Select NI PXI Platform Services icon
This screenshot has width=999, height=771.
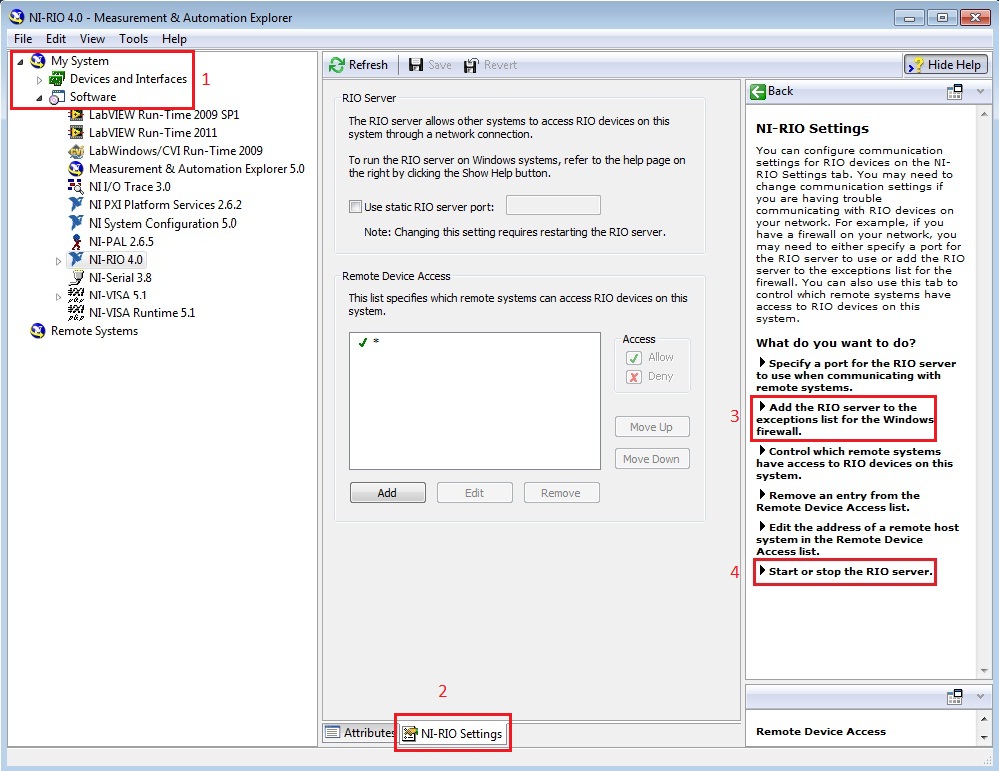tap(76, 205)
